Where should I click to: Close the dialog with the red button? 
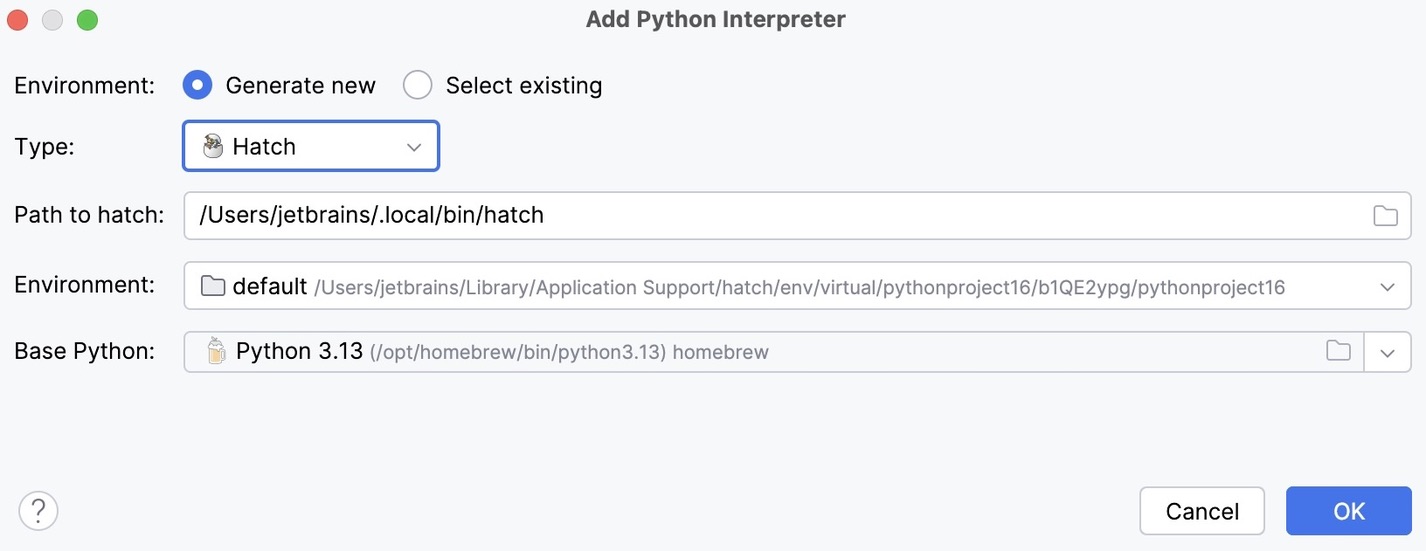click(17, 19)
